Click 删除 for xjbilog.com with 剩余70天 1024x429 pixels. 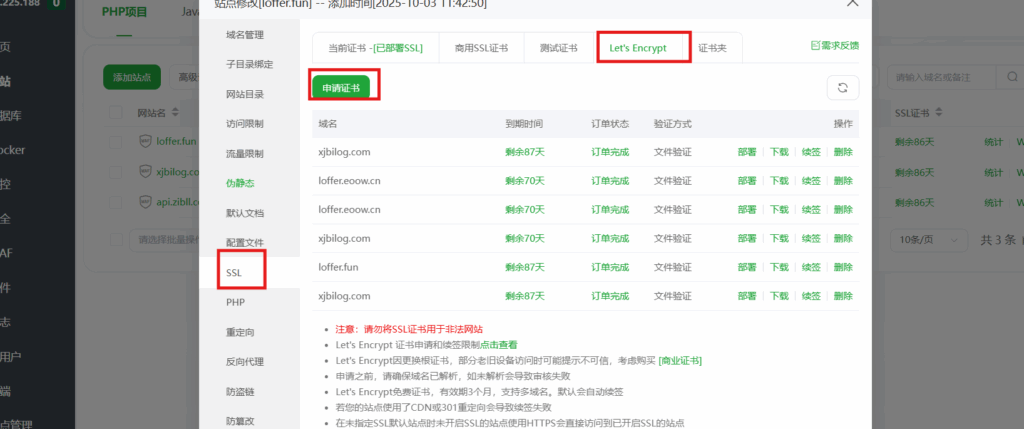coord(843,238)
